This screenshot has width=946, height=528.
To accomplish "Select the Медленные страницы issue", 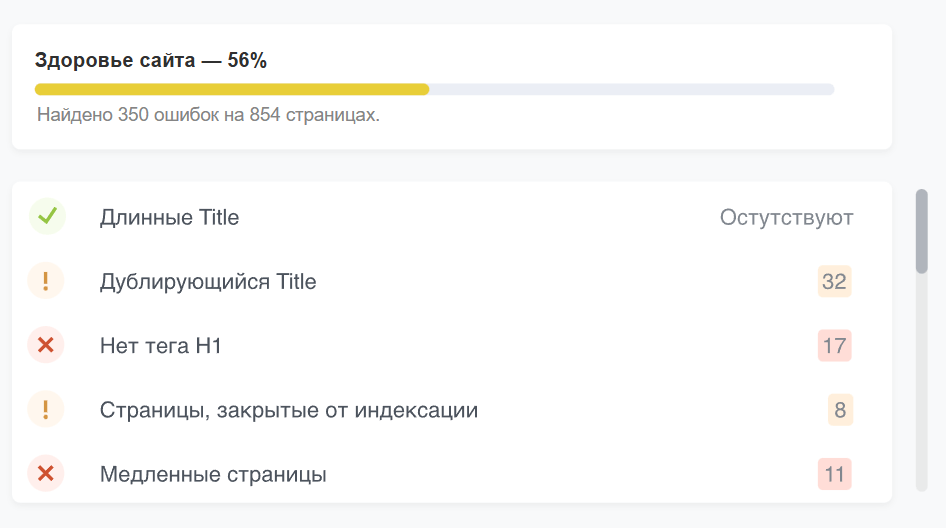I will tap(451, 474).
